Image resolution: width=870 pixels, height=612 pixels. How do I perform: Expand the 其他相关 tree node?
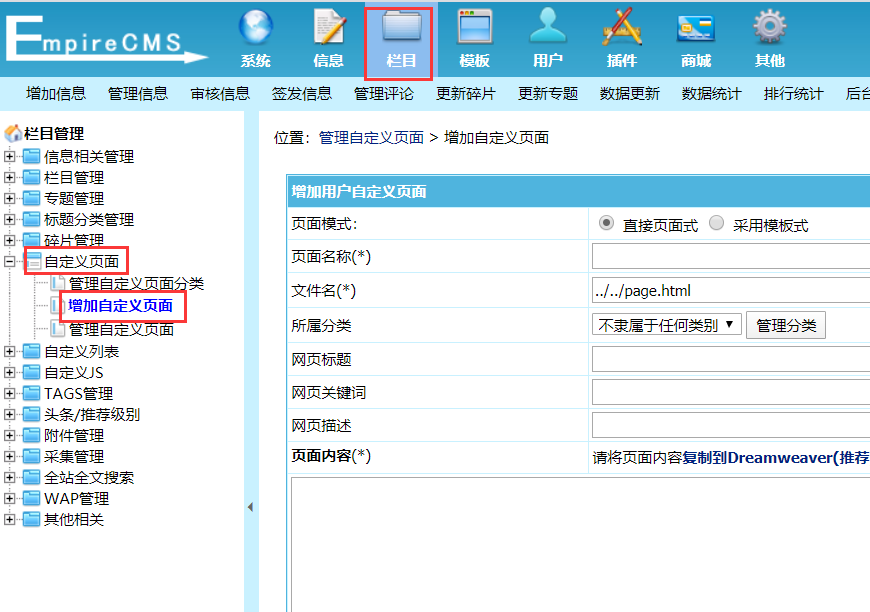pos(9,519)
